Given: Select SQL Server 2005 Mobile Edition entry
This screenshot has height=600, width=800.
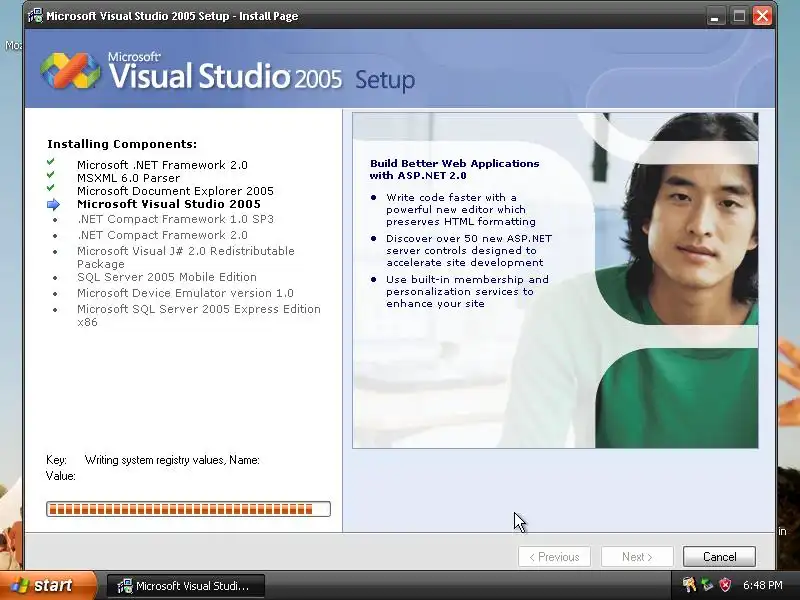Looking at the screenshot, I should click(x=167, y=277).
